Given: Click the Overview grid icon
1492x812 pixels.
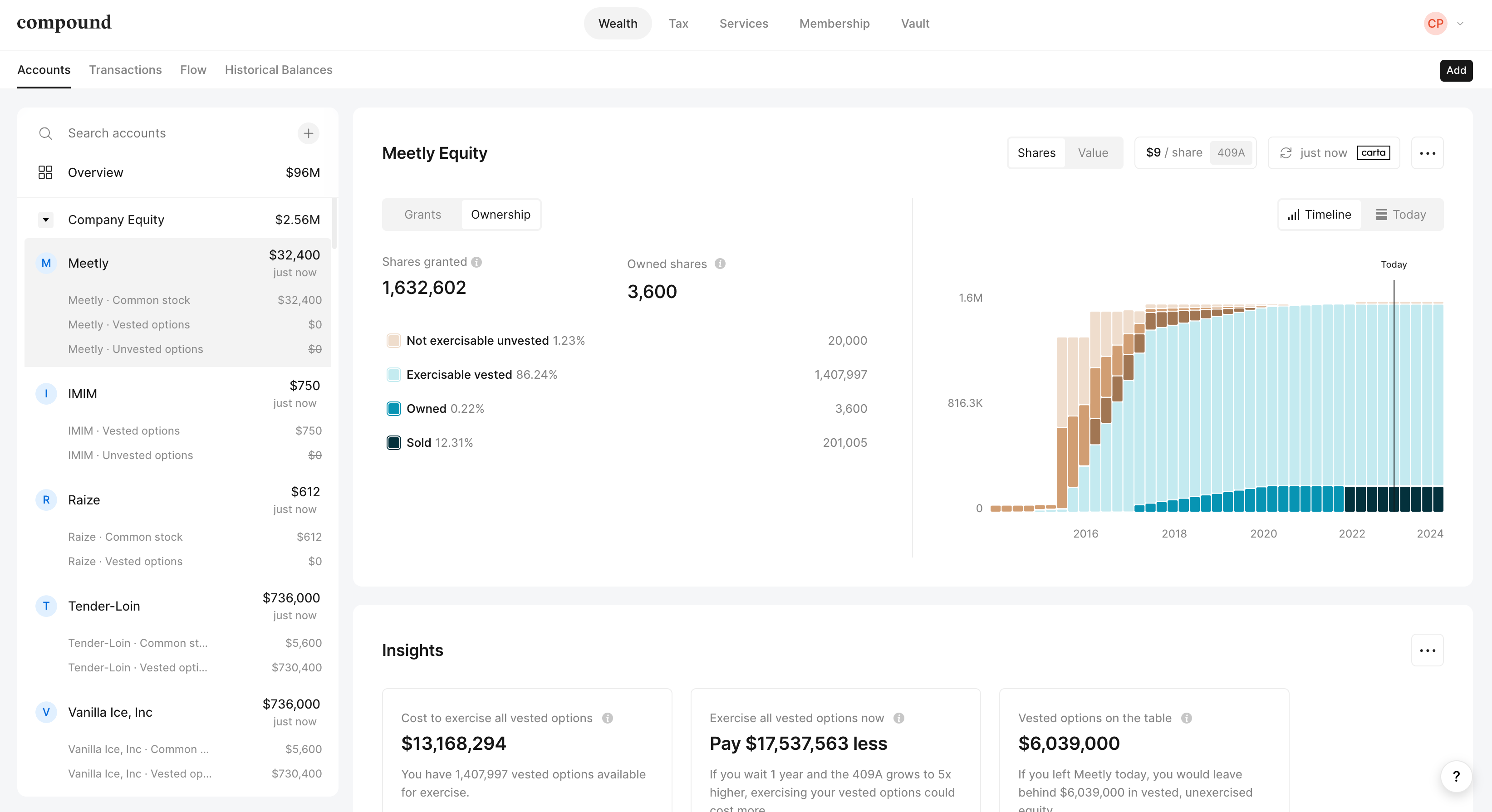Looking at the screenshot, I should 45,172.
